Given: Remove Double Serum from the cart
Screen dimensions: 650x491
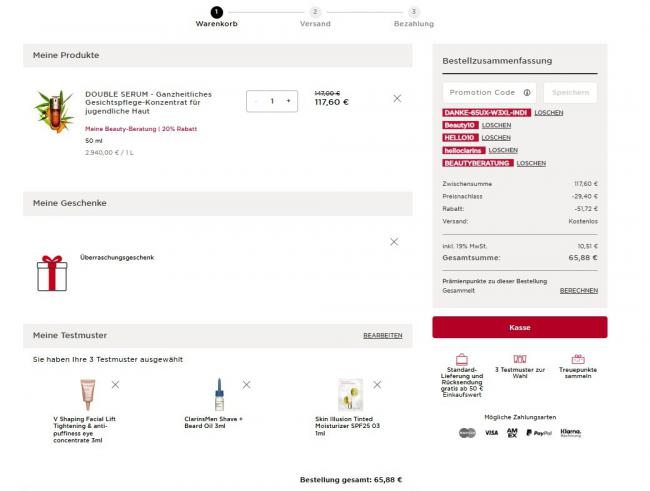Looking at the screenshot, I should pyautogui.click(x=397, y=98).
